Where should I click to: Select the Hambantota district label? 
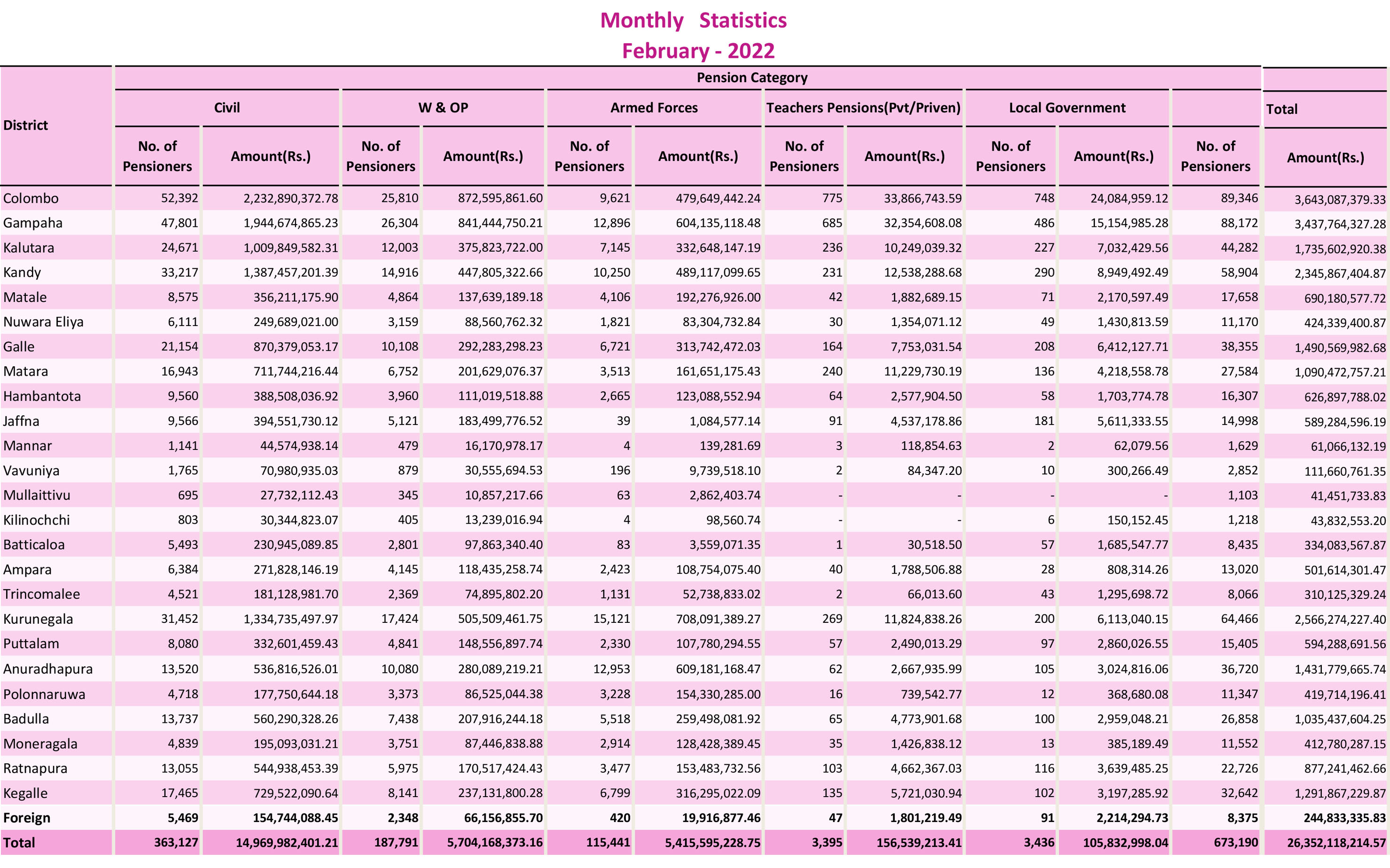click(x=42, y=396)
